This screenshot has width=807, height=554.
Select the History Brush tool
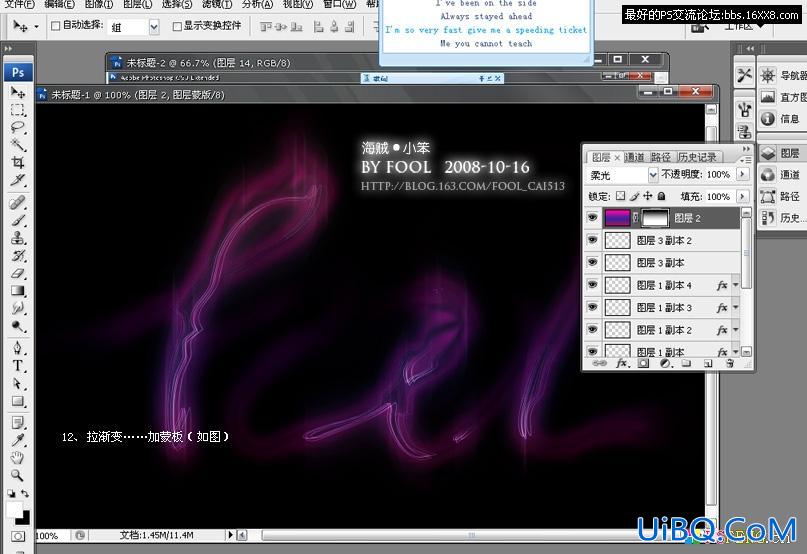pyautogui.click(x=18, y=255)
